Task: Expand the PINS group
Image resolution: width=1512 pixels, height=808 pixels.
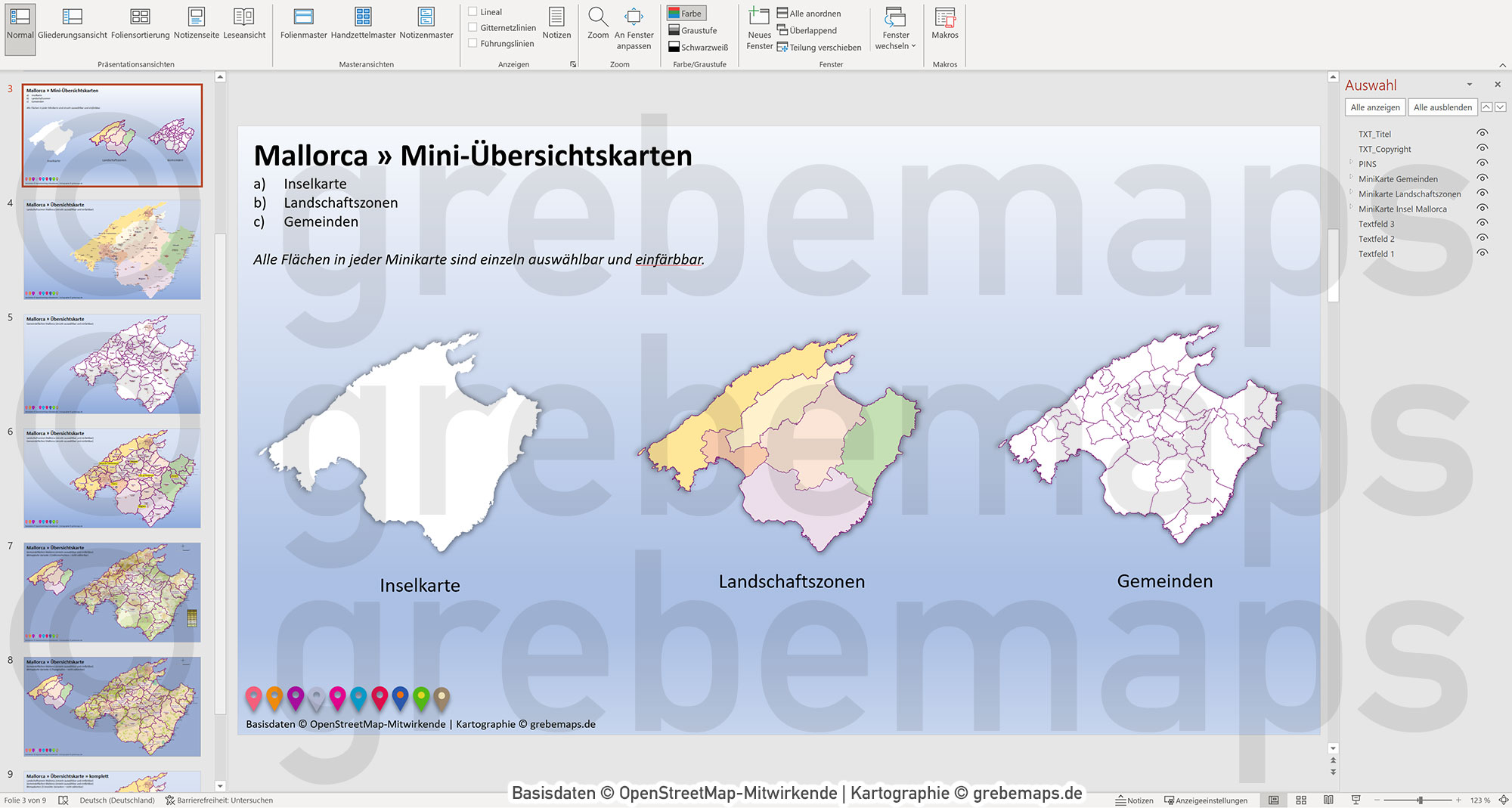Action: click(1351, 164)
